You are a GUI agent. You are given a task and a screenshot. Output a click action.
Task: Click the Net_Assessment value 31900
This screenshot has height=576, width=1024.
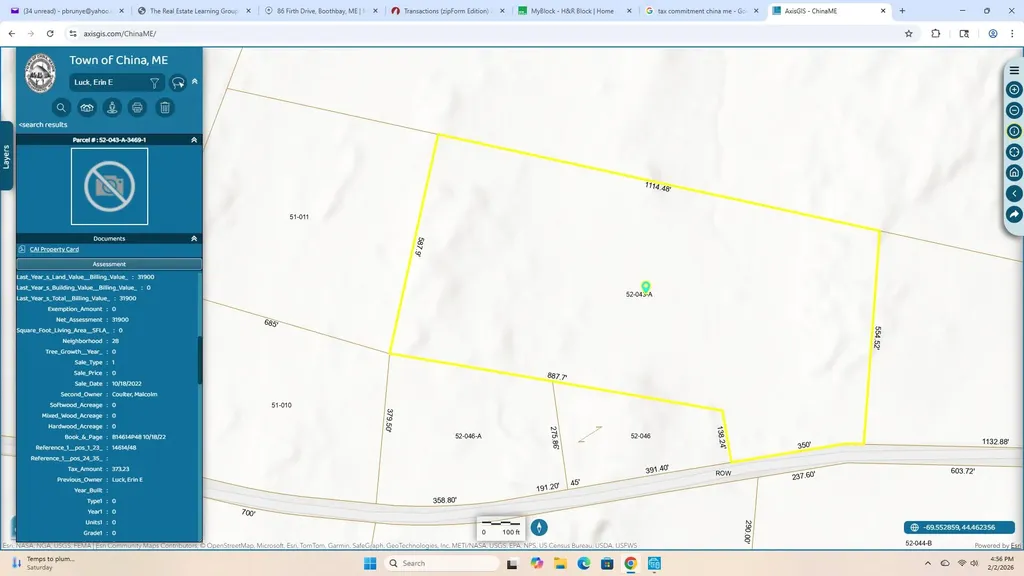click(120, 319)
